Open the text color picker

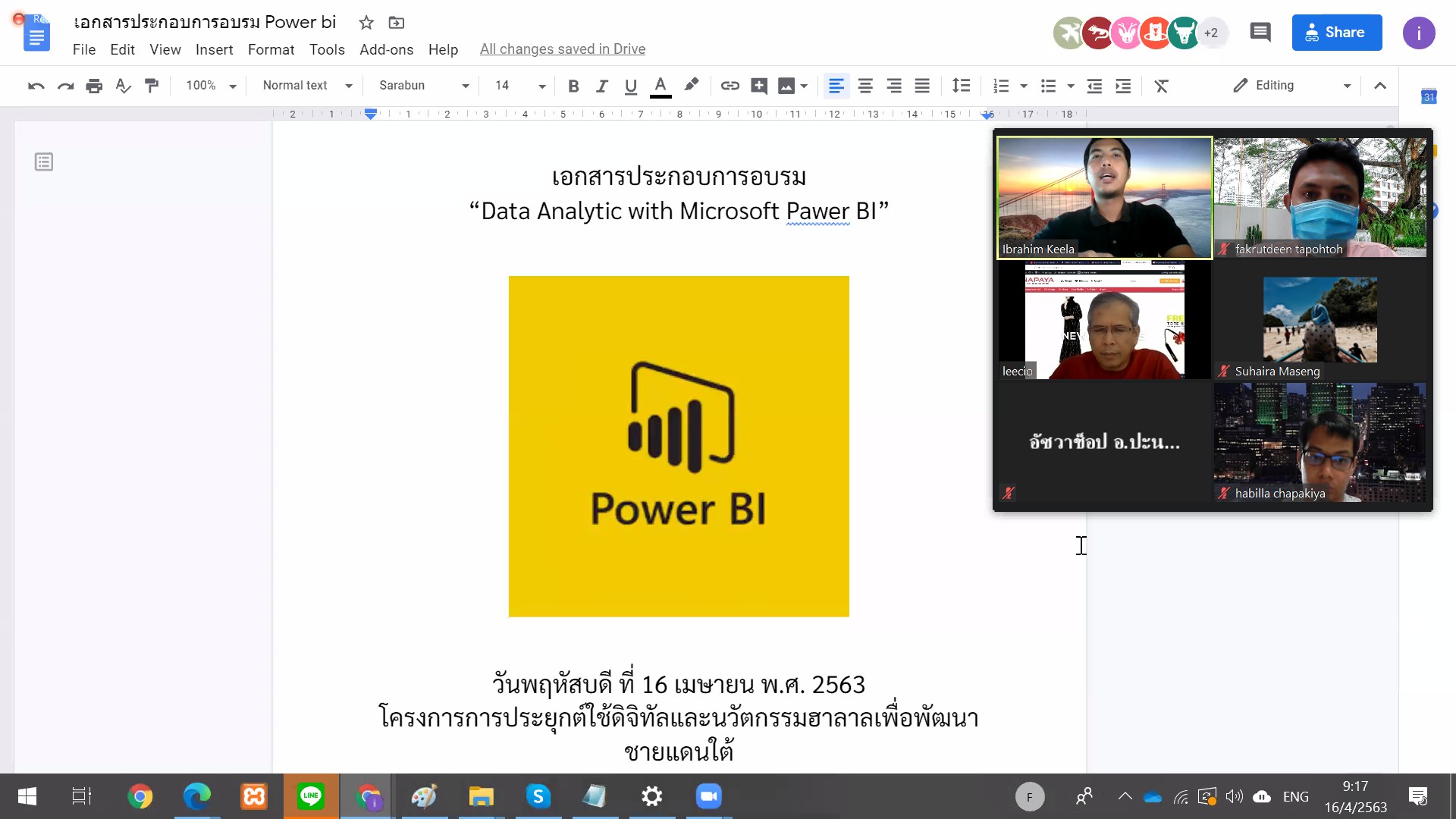[661, 86]
